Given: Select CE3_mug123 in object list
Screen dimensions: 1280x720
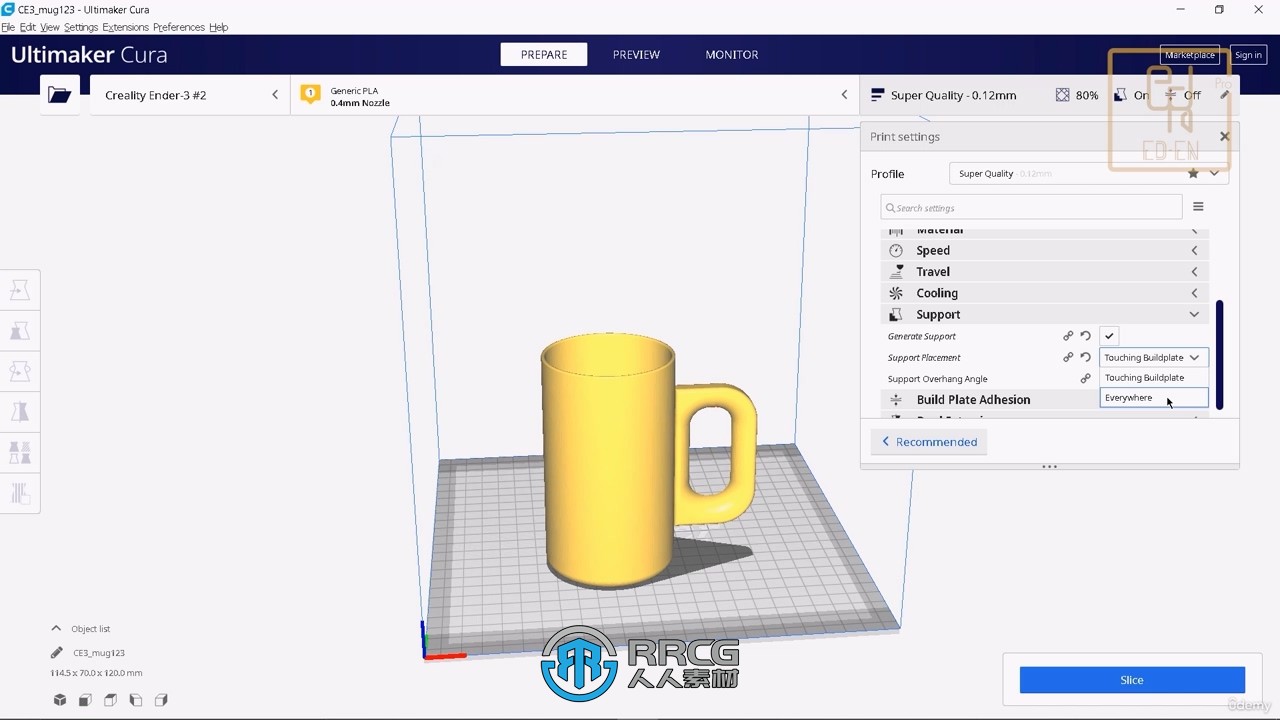Looking at the screenshot, I should coord(99,653).
